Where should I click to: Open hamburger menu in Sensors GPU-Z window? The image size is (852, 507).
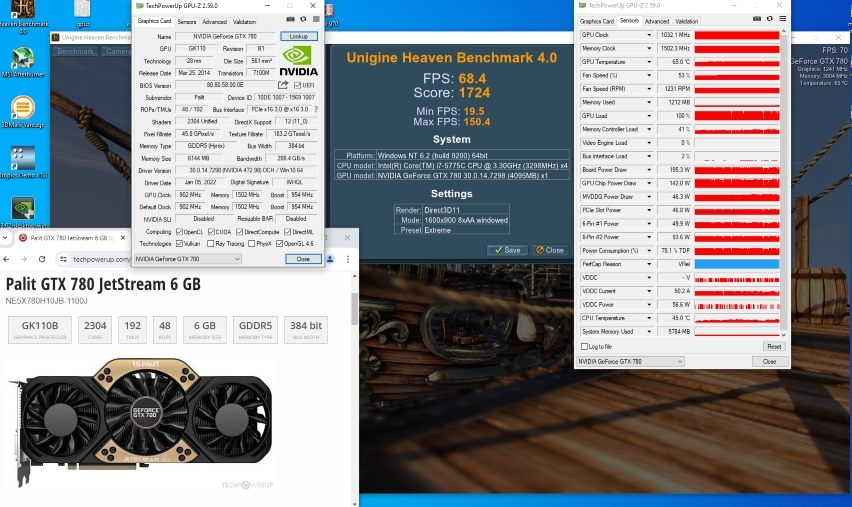[x=783, y=18]
